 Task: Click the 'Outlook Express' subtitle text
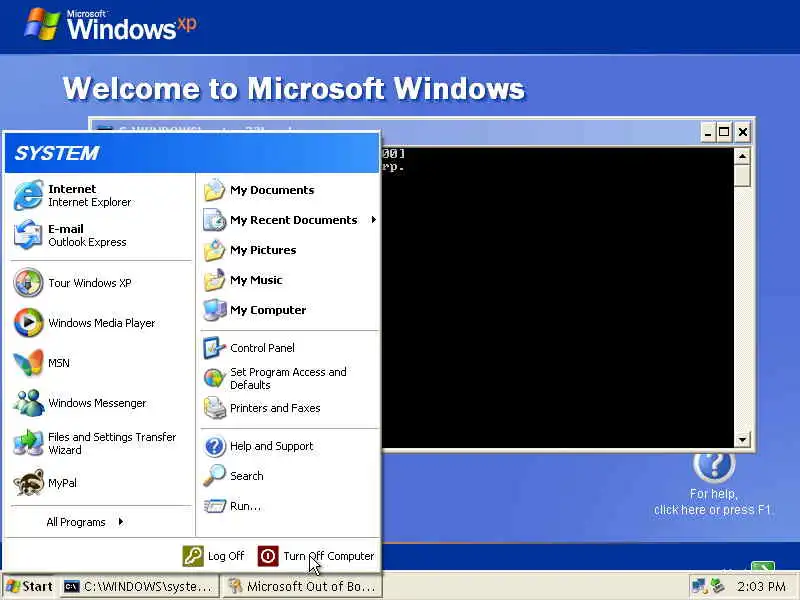(x=87, y=242)
